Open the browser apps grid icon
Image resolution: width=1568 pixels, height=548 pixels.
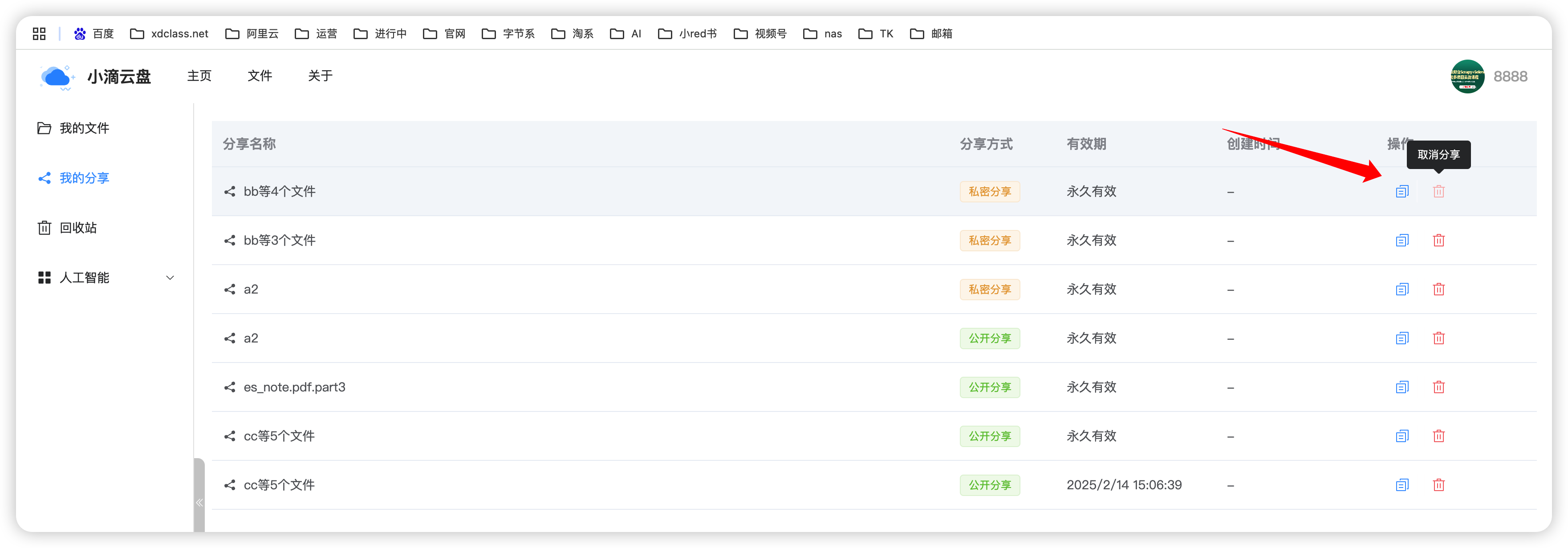pos(39,34)
